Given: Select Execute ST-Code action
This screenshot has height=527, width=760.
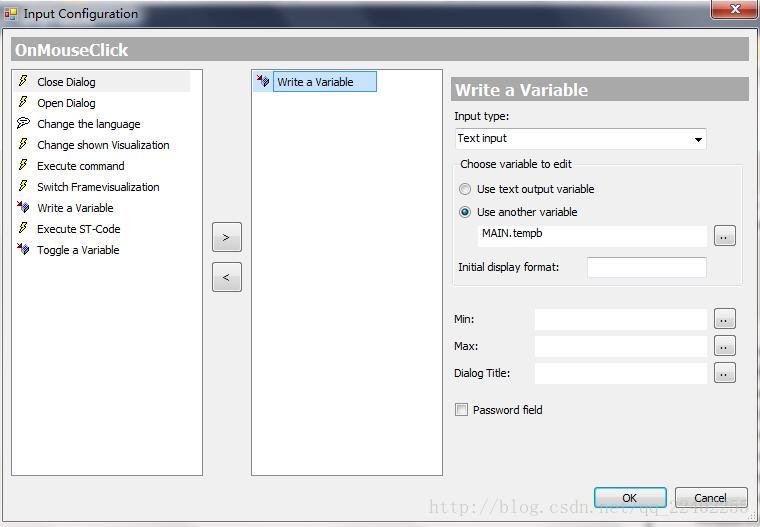Looking at the screenshot, I should point(79,229).
